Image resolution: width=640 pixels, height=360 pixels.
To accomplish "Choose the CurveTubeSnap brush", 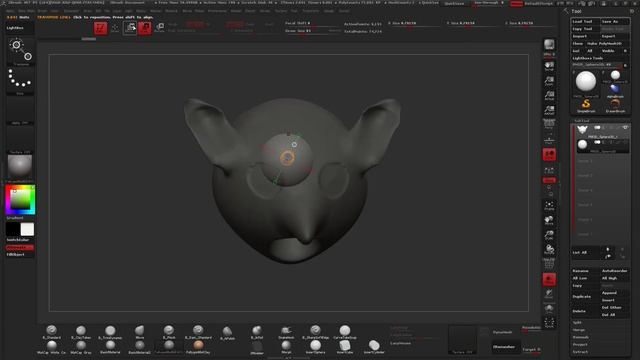I will click(345, 332).
